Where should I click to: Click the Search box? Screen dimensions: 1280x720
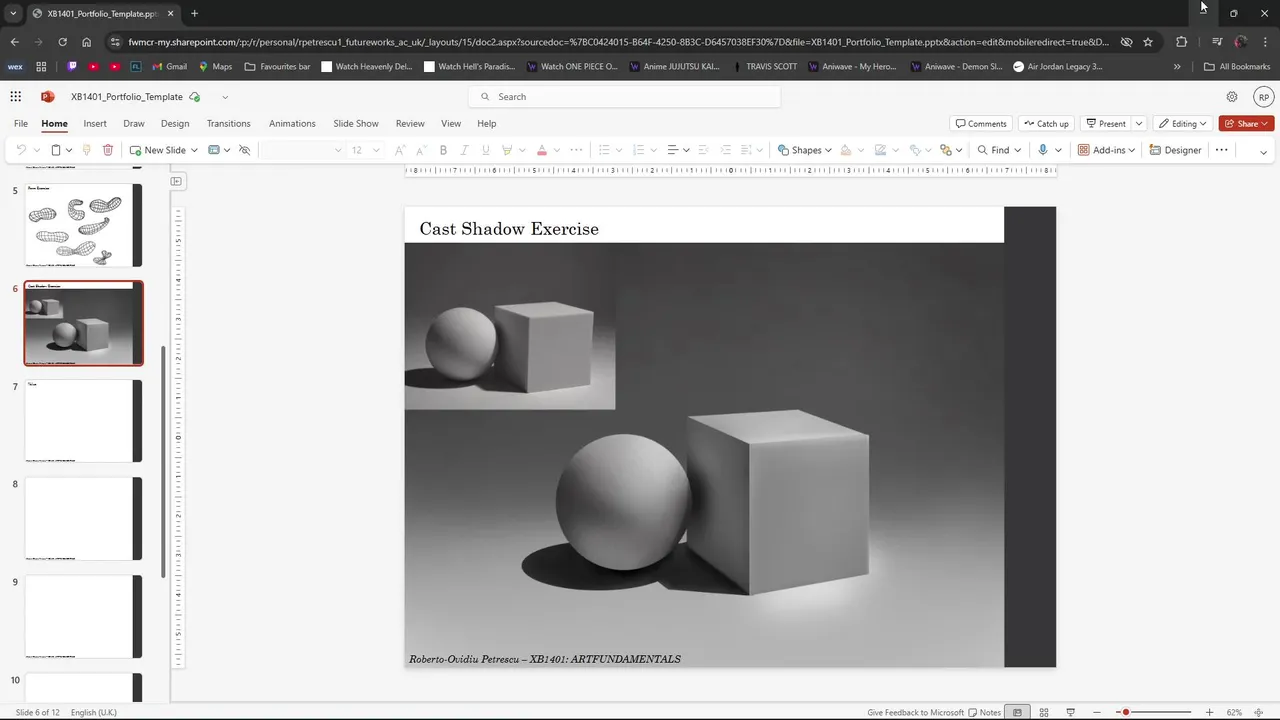(x=624, y=97)
